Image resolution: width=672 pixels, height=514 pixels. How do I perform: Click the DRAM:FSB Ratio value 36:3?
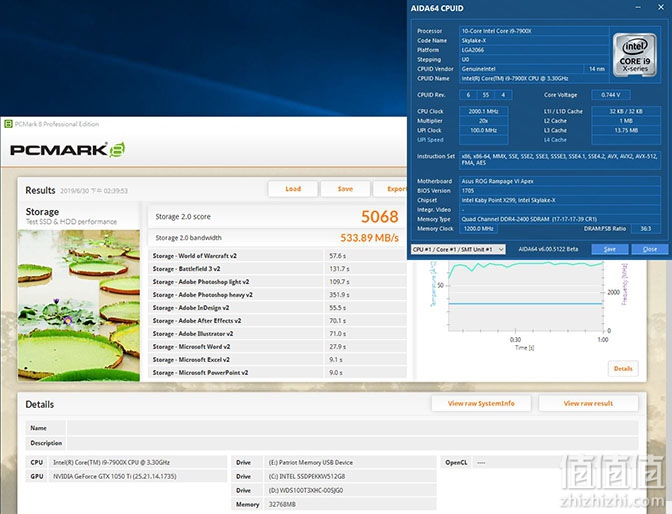coord(645,228)
